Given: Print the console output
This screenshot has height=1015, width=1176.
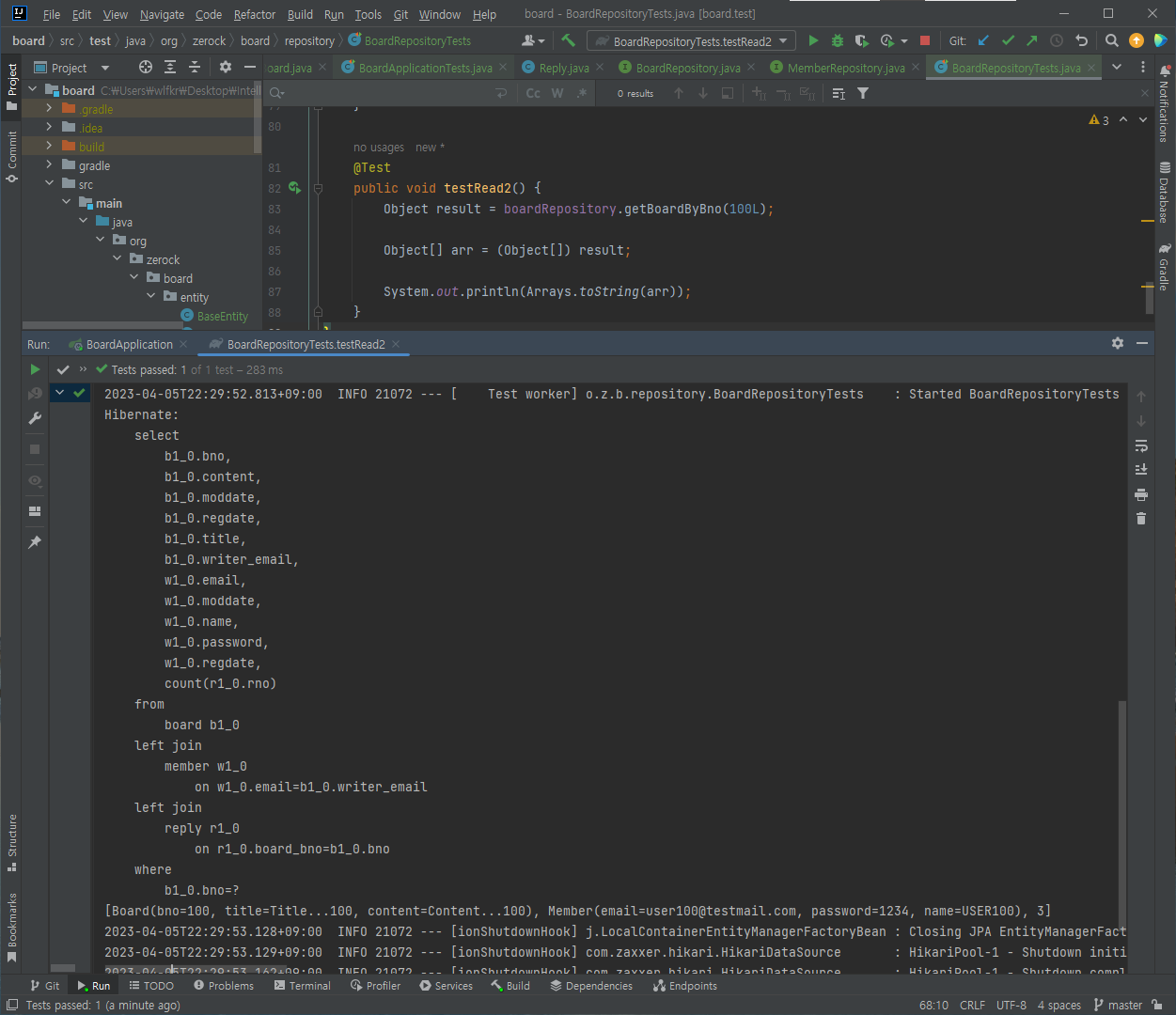Looking at the screenshot, I should (1141, 494).
